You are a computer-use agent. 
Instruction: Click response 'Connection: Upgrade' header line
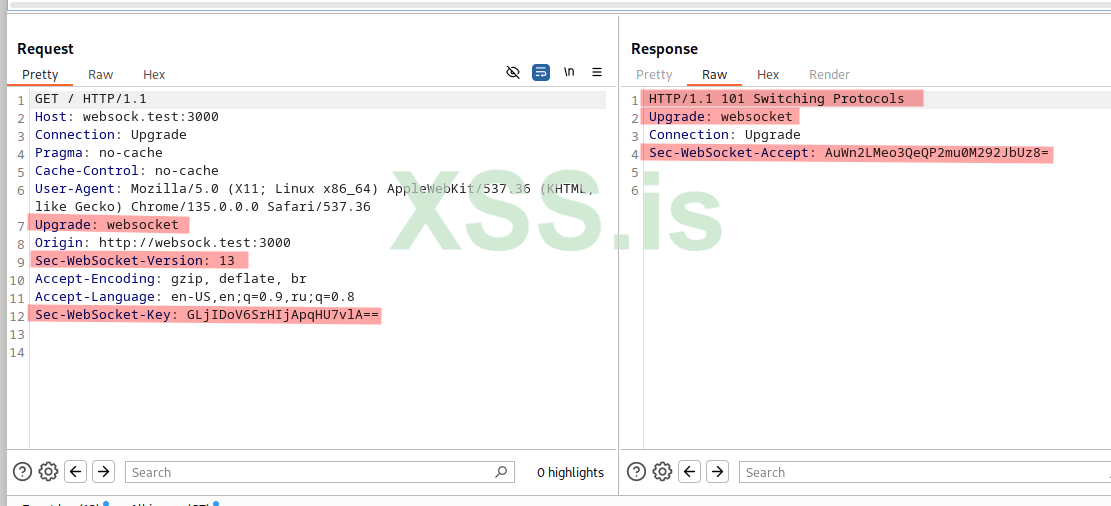point(724,135)
